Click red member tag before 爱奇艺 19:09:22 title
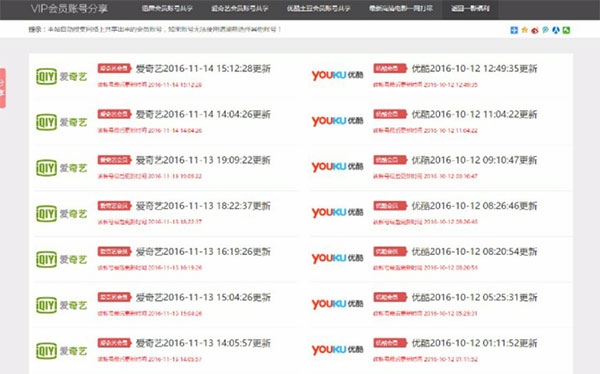This screenshot has height=374, width=600. (114, 160)
